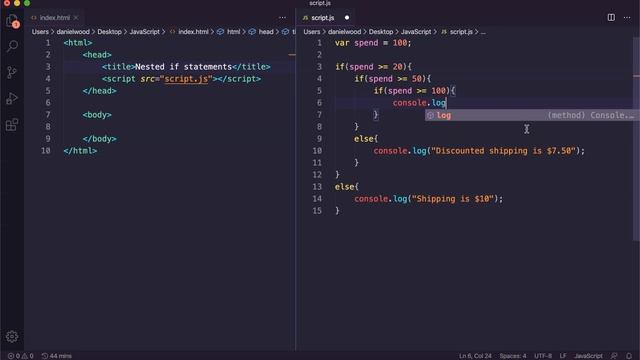
Task: Click the 'if(spend >= 50){' line
Action: (x=393, y=79)
